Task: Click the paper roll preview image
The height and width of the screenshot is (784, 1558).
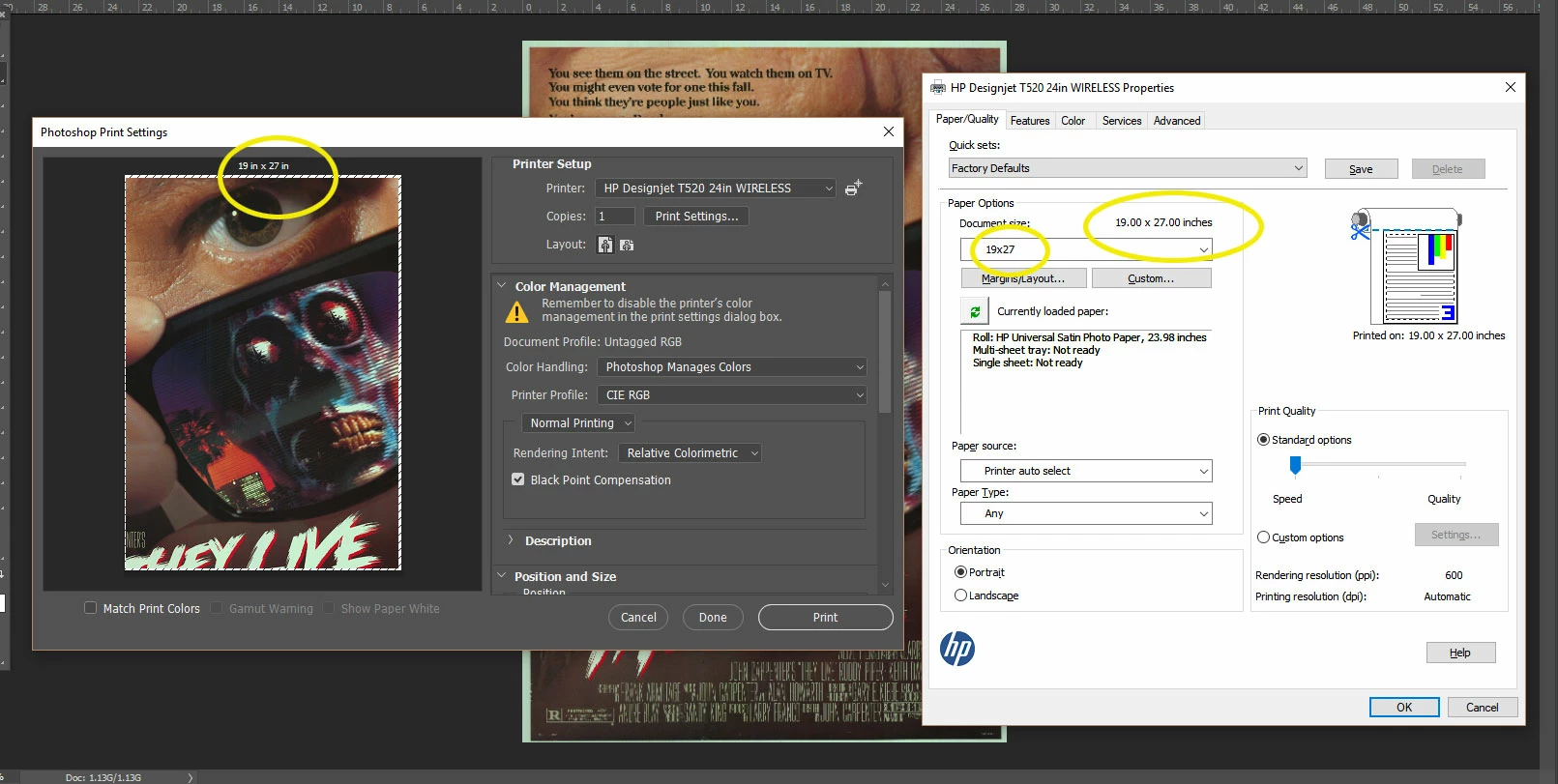Action: tap(1405, 266)
